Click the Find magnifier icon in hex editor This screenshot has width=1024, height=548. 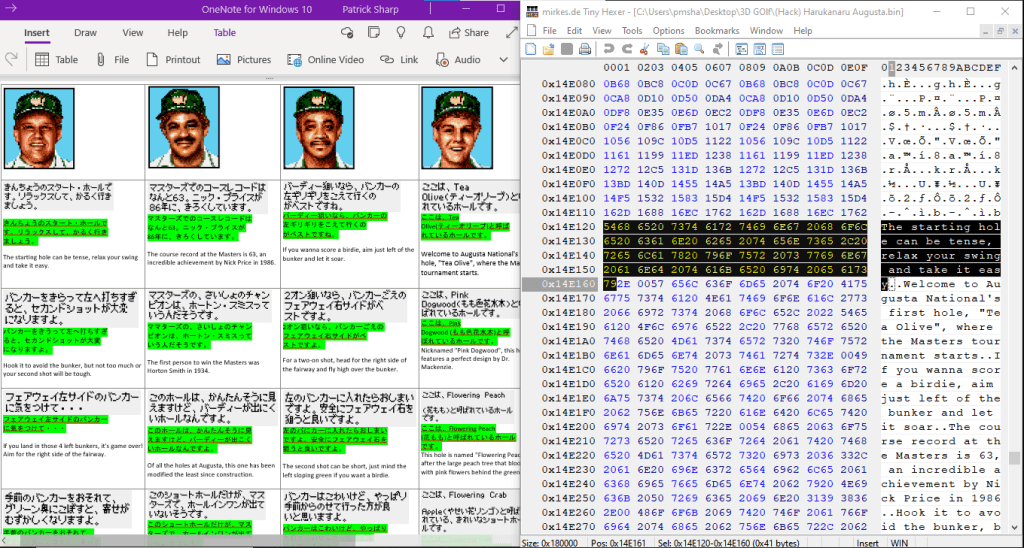(x=697, y=47)
